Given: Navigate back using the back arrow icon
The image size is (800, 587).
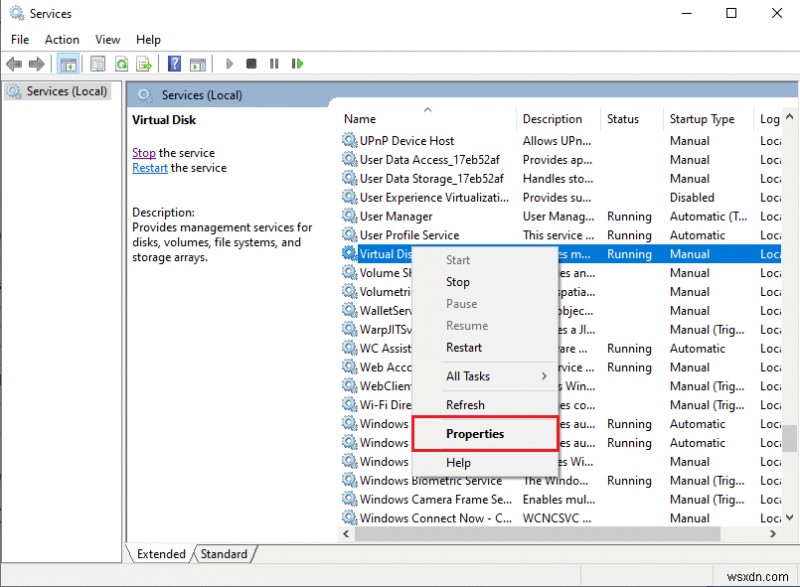Looking at the screenshot, I should [x=14, y=63].
